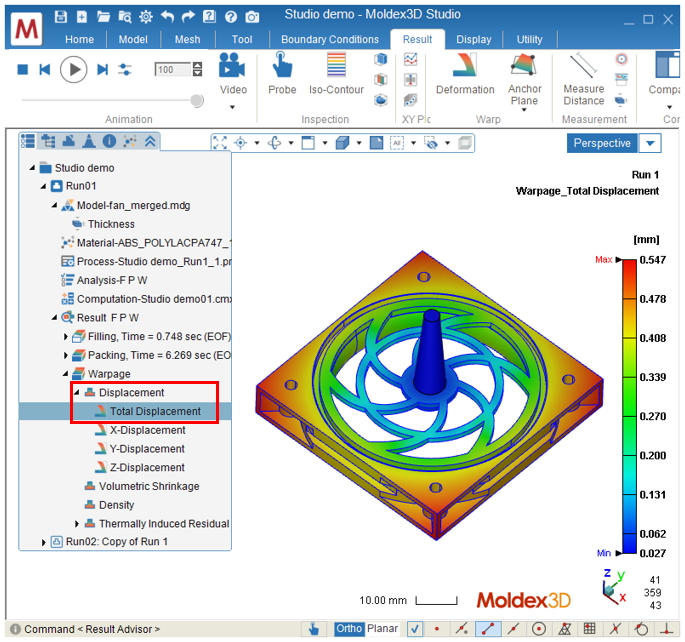Switch to the Display ribbon tab
685x642 pixels.
pos(474,39)
